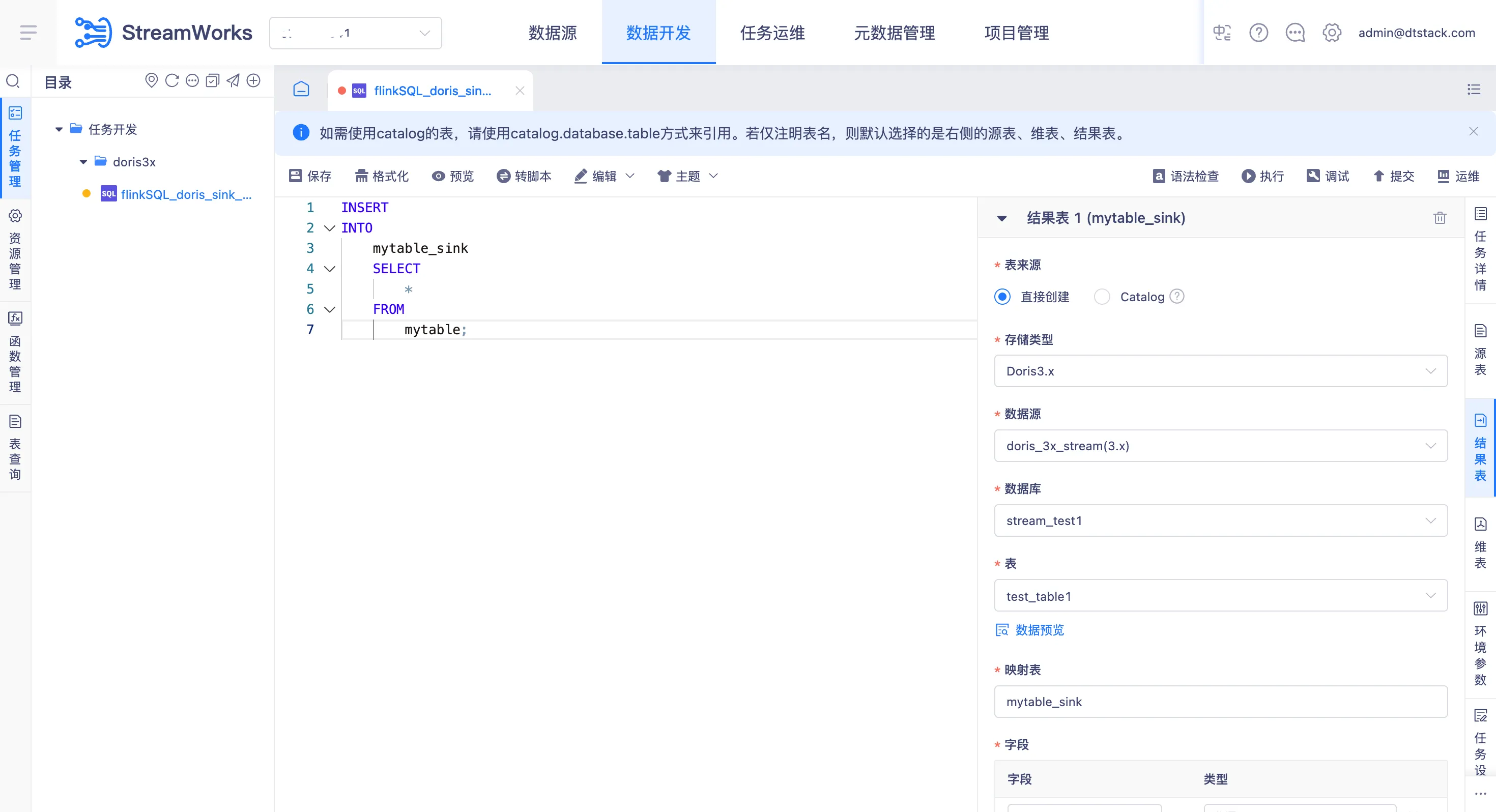Open the home tab icon
The height and width of the screenshot is (812, 1496).
pos(301,90)
